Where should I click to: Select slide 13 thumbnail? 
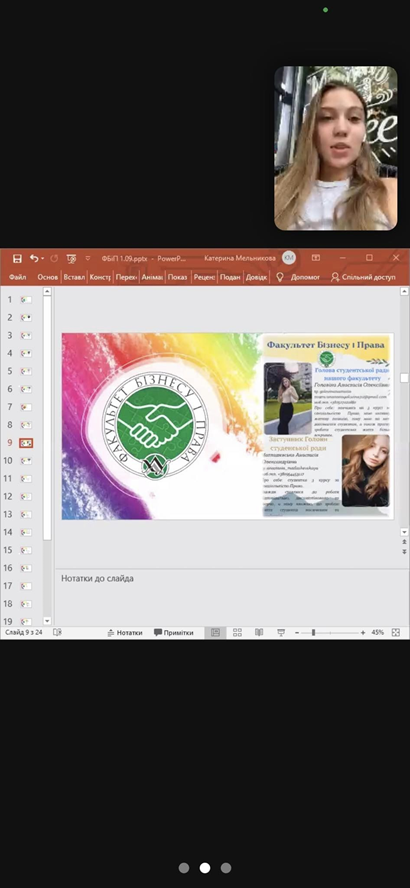point(26,514)
